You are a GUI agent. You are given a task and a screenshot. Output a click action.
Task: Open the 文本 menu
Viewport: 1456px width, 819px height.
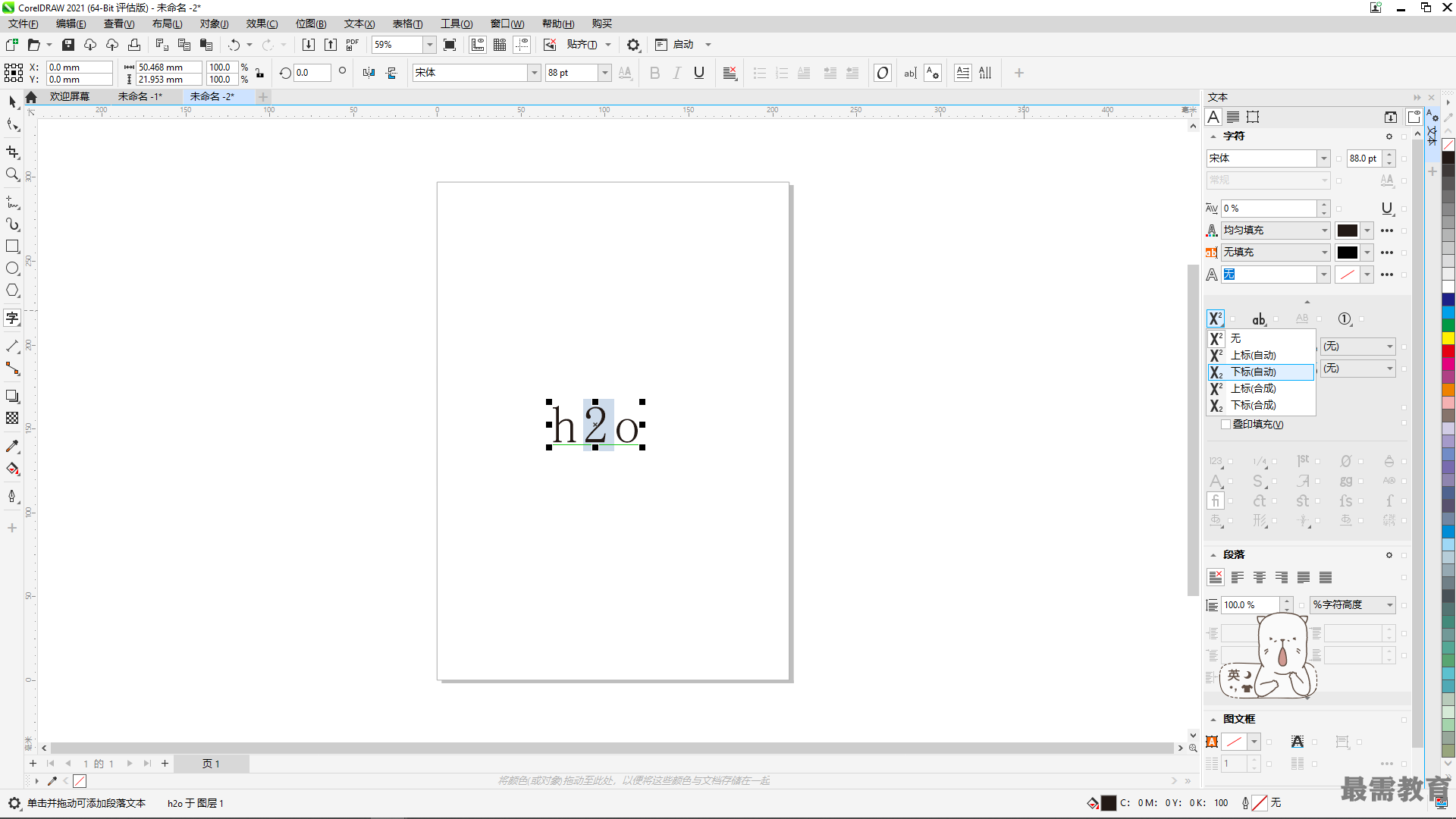[x=359, y=24]
